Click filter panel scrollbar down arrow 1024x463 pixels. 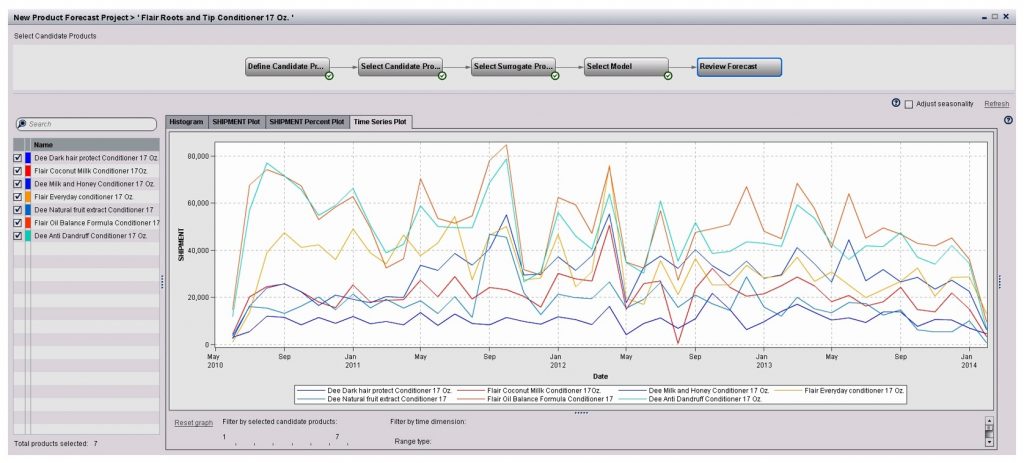pyautogui.click(x=989, y=442)
